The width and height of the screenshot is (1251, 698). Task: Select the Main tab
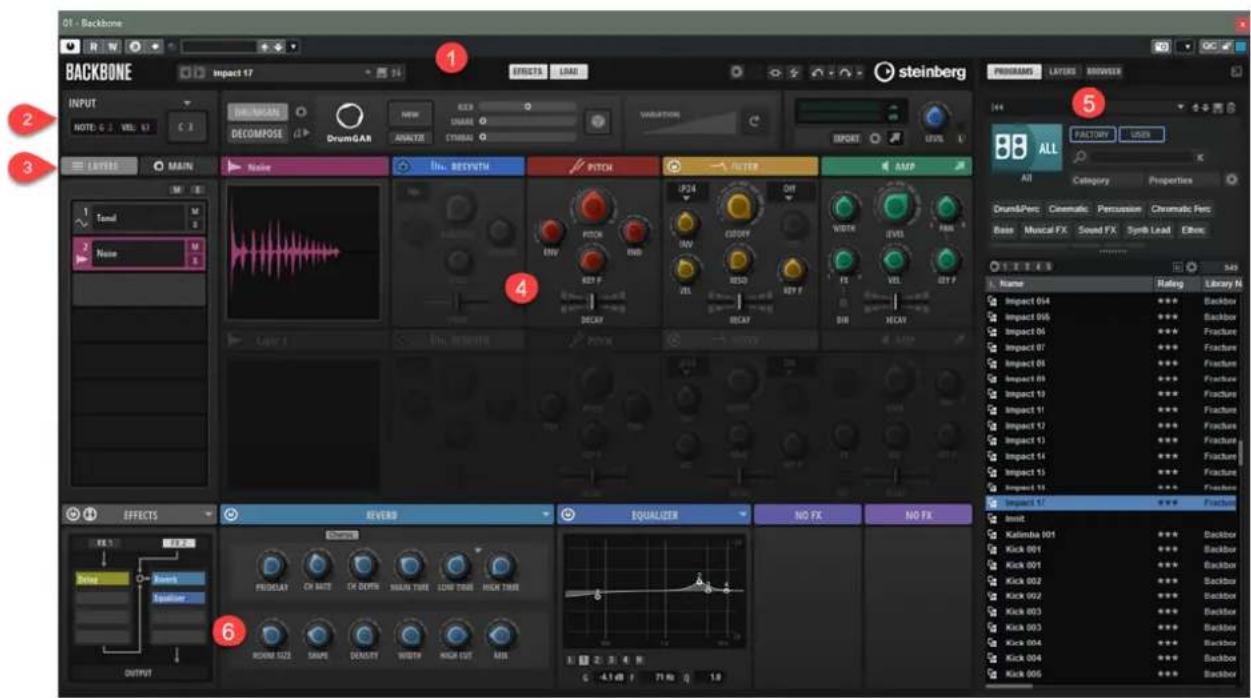click(x=173, y=166)
